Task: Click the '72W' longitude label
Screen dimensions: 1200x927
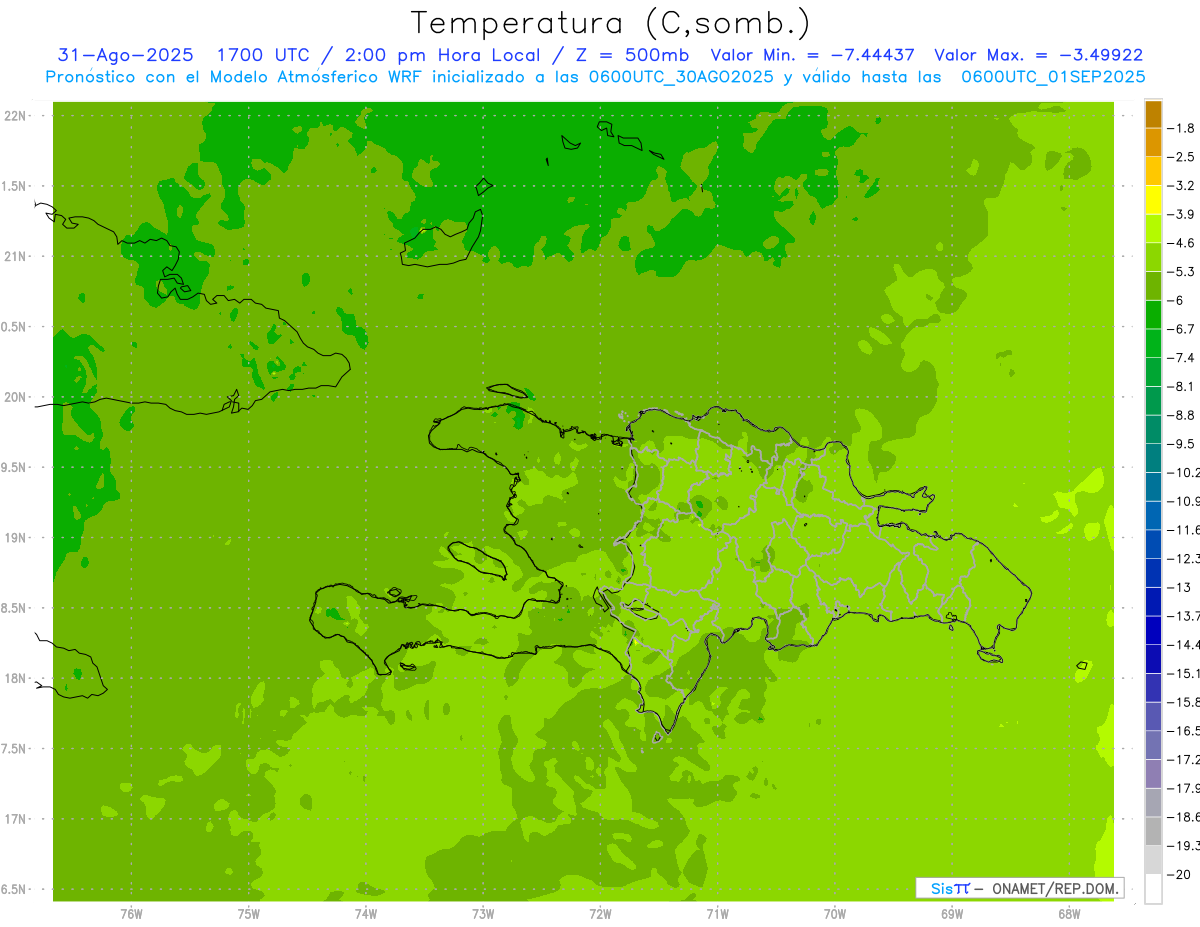Action: point(600,914)
